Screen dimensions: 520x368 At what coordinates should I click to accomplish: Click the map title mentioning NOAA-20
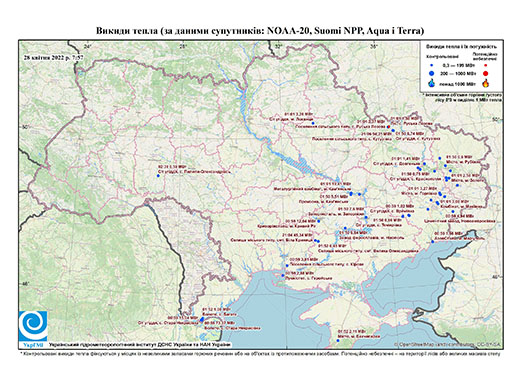pos(260,31)
